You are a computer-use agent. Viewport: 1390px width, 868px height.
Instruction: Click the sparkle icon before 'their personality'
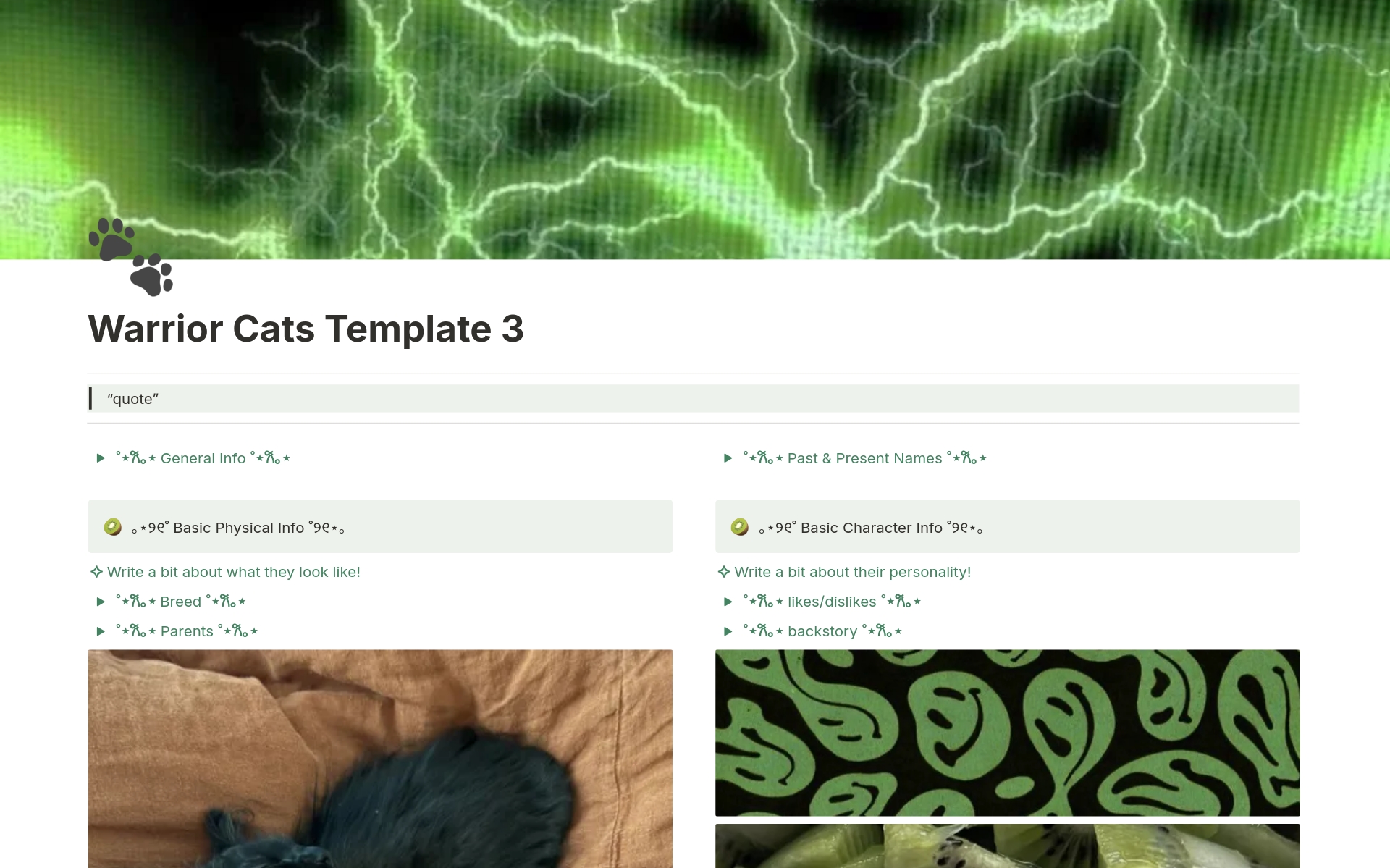click(x=723, y=572)
